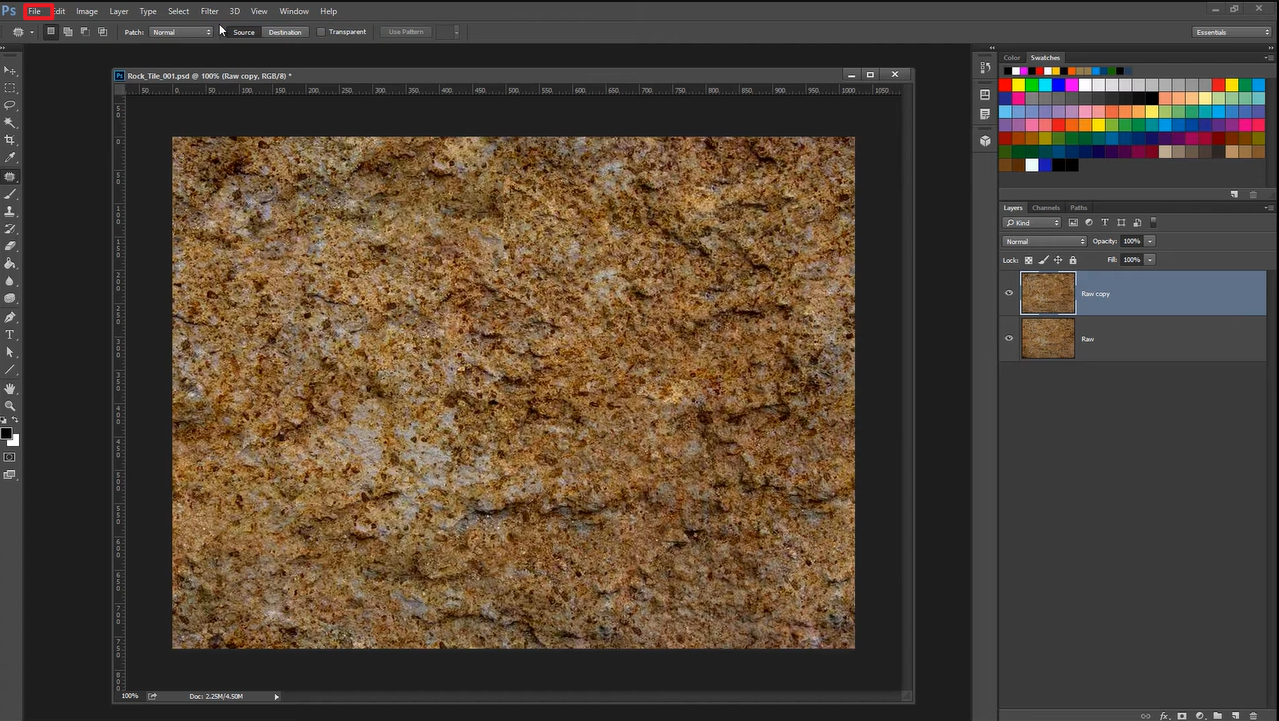Open the Patch mode dropdown

(181, 32)
